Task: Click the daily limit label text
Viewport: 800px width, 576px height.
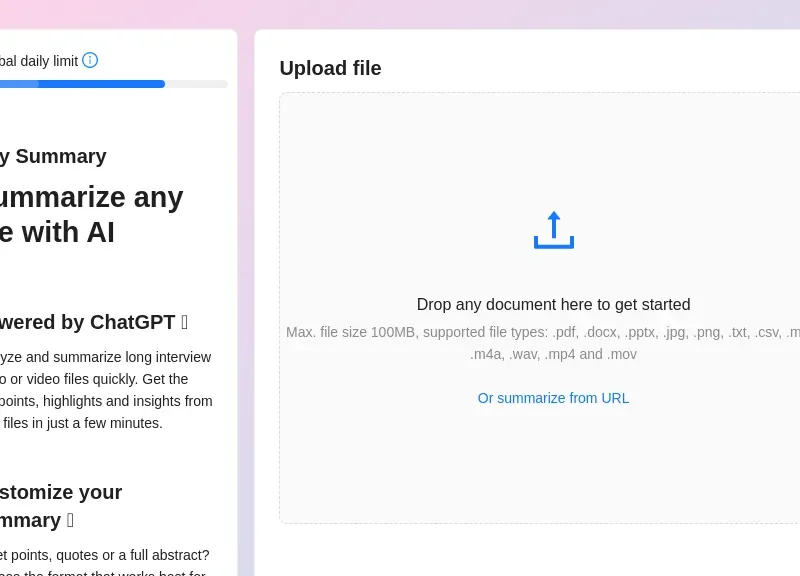Action: click(38, 61)
